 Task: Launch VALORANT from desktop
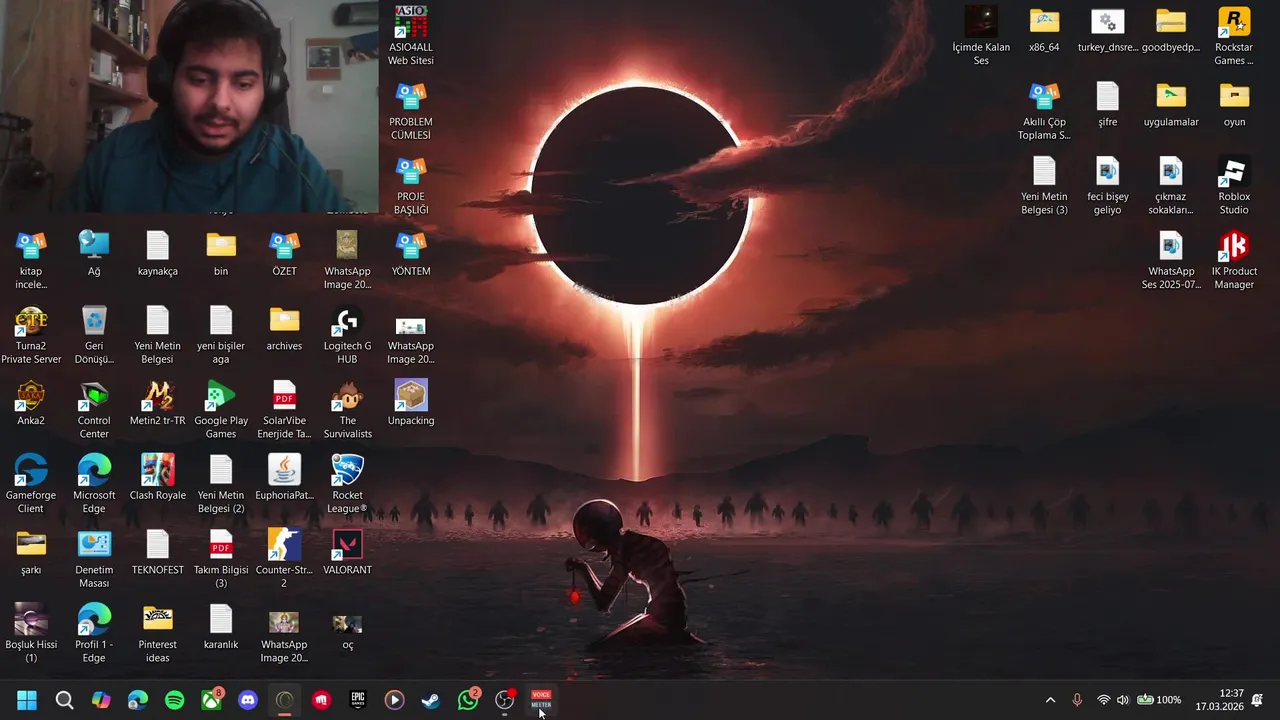coord(347,552)
